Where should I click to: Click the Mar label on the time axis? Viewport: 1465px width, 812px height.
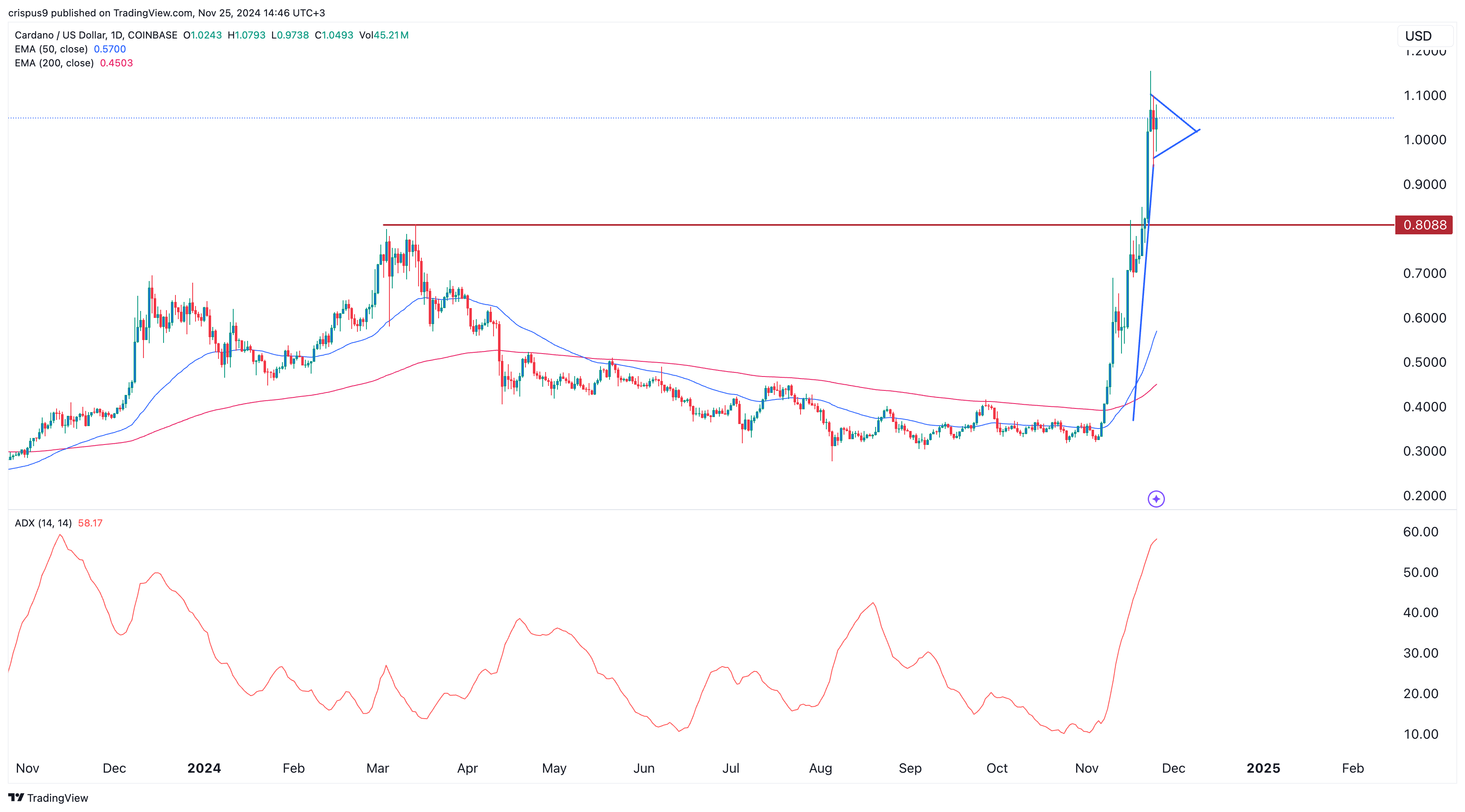point(378,768)
